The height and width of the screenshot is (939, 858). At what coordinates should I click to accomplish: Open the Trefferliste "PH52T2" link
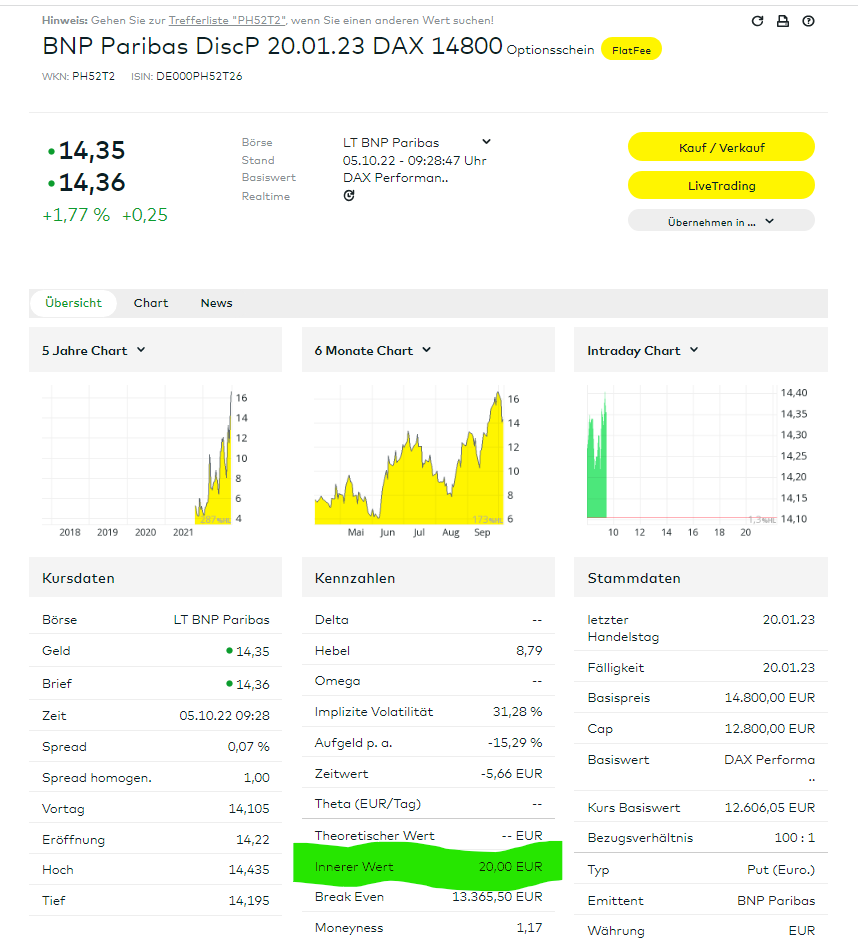coord(228,20)
